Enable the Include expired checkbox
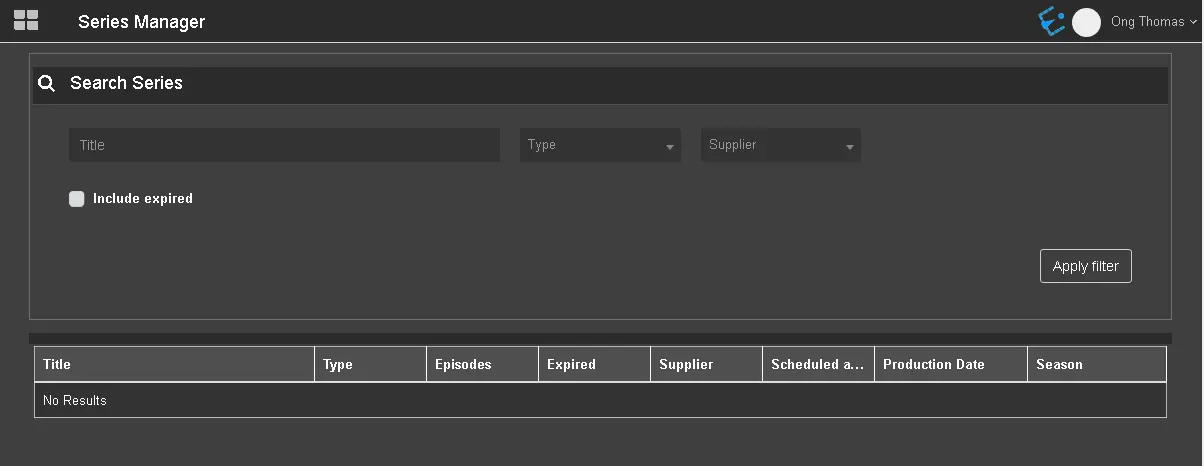This screenshot has height=466, width=1204. pos(77,199)
